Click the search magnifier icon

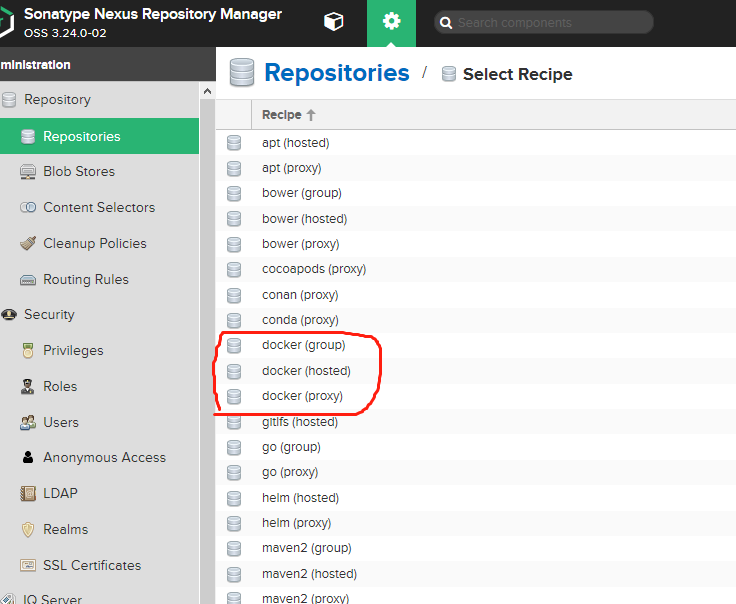pos(446,23)
